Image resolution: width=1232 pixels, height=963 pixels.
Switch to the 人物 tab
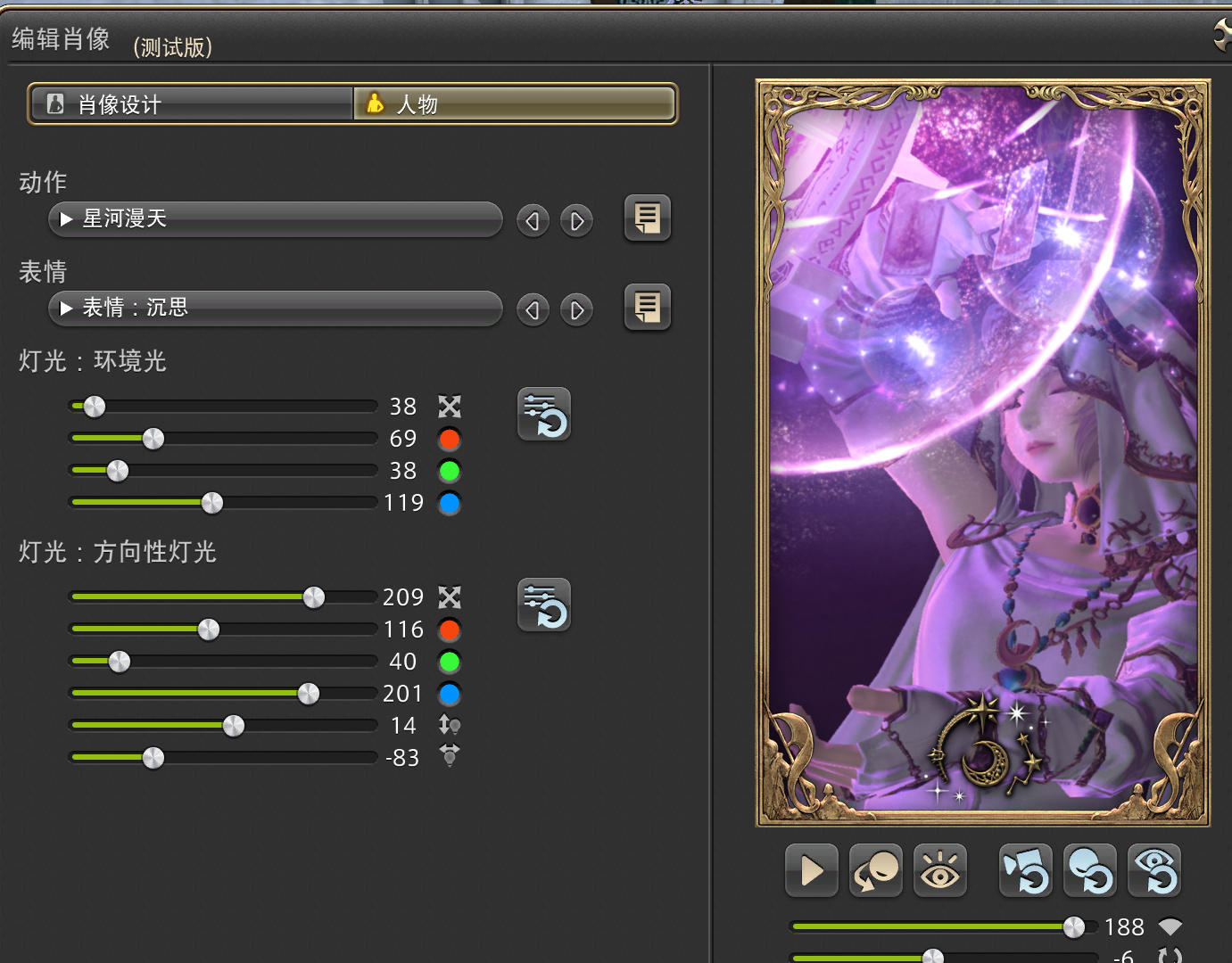click(514, 104)
